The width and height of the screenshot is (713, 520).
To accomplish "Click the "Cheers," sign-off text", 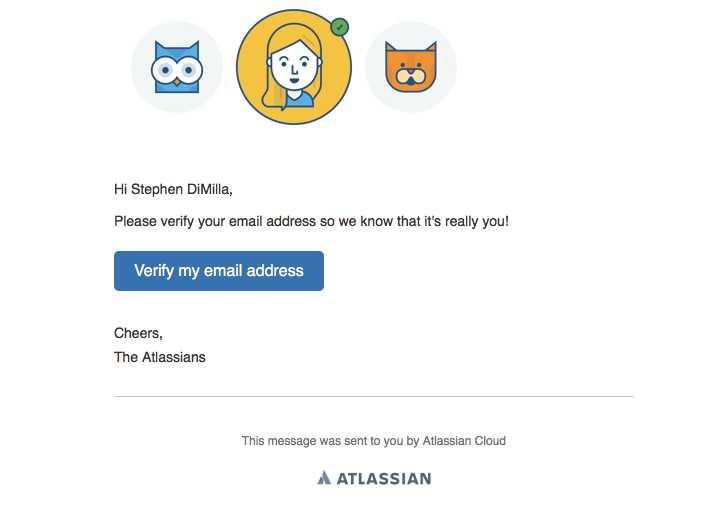I will [138, 333].
